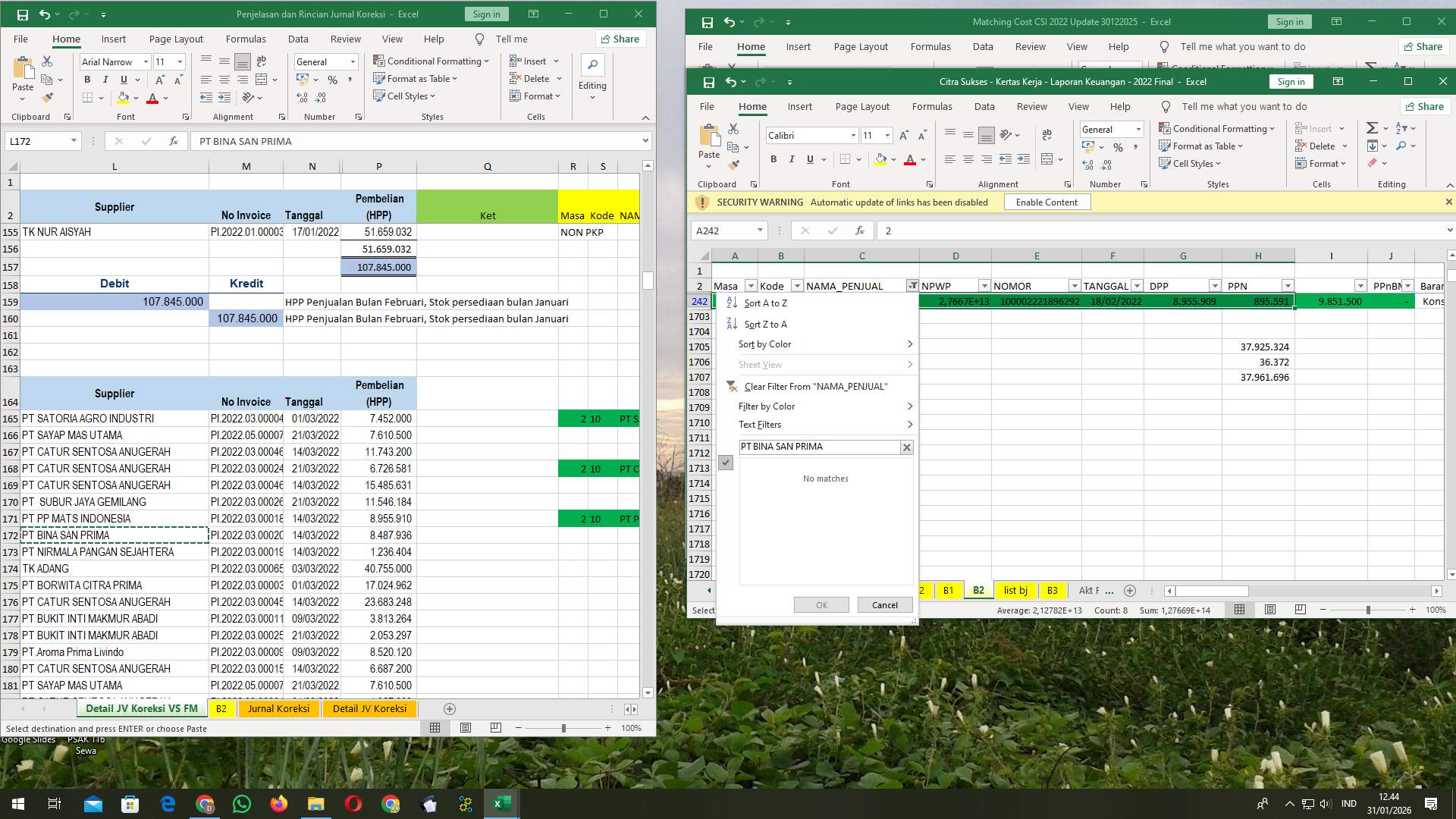Toggle Italic in Penjelasan workbook ribbon
The image size is (1456, 819).
105,80
